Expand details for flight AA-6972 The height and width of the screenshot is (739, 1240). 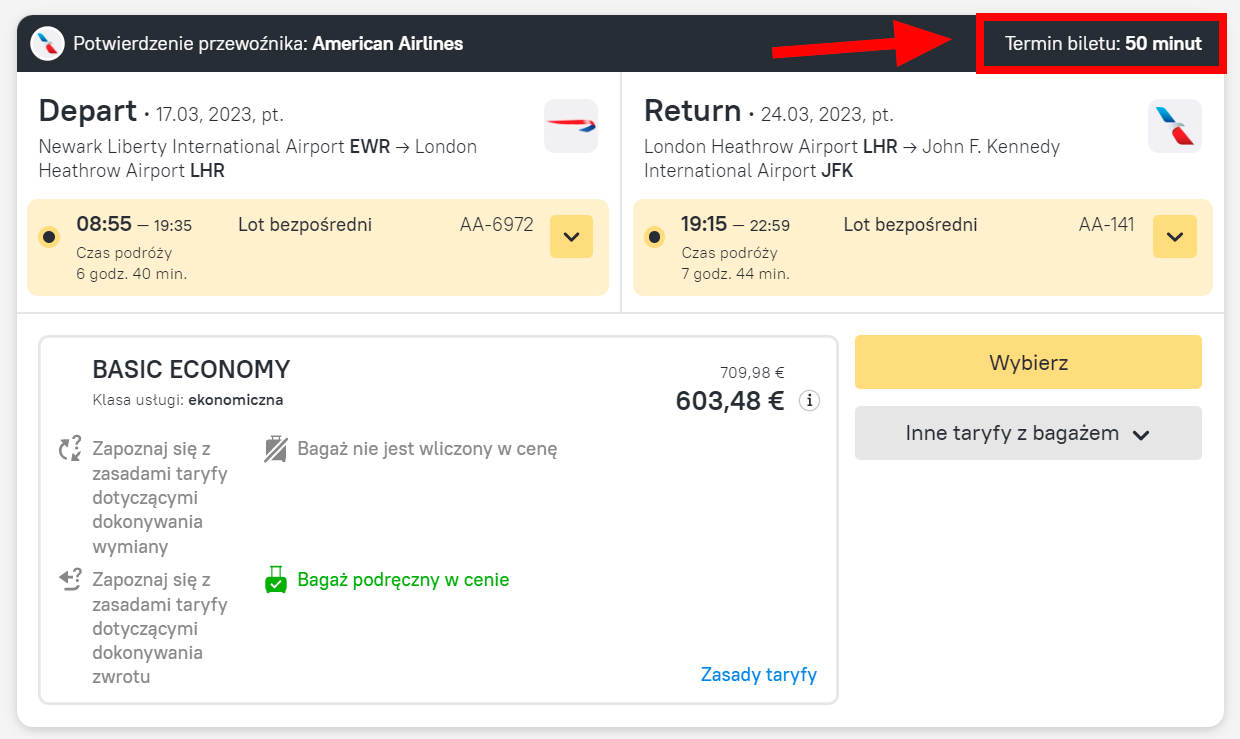571,237
